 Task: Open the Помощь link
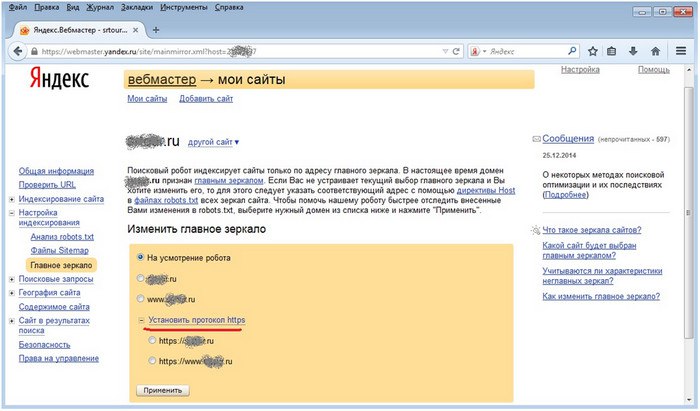654,70
